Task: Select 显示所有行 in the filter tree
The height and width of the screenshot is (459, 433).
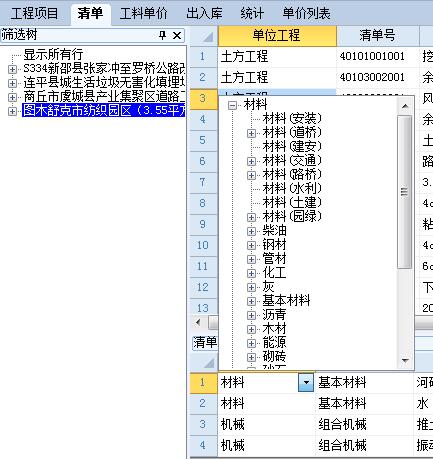Action: [x=53, y=54]
